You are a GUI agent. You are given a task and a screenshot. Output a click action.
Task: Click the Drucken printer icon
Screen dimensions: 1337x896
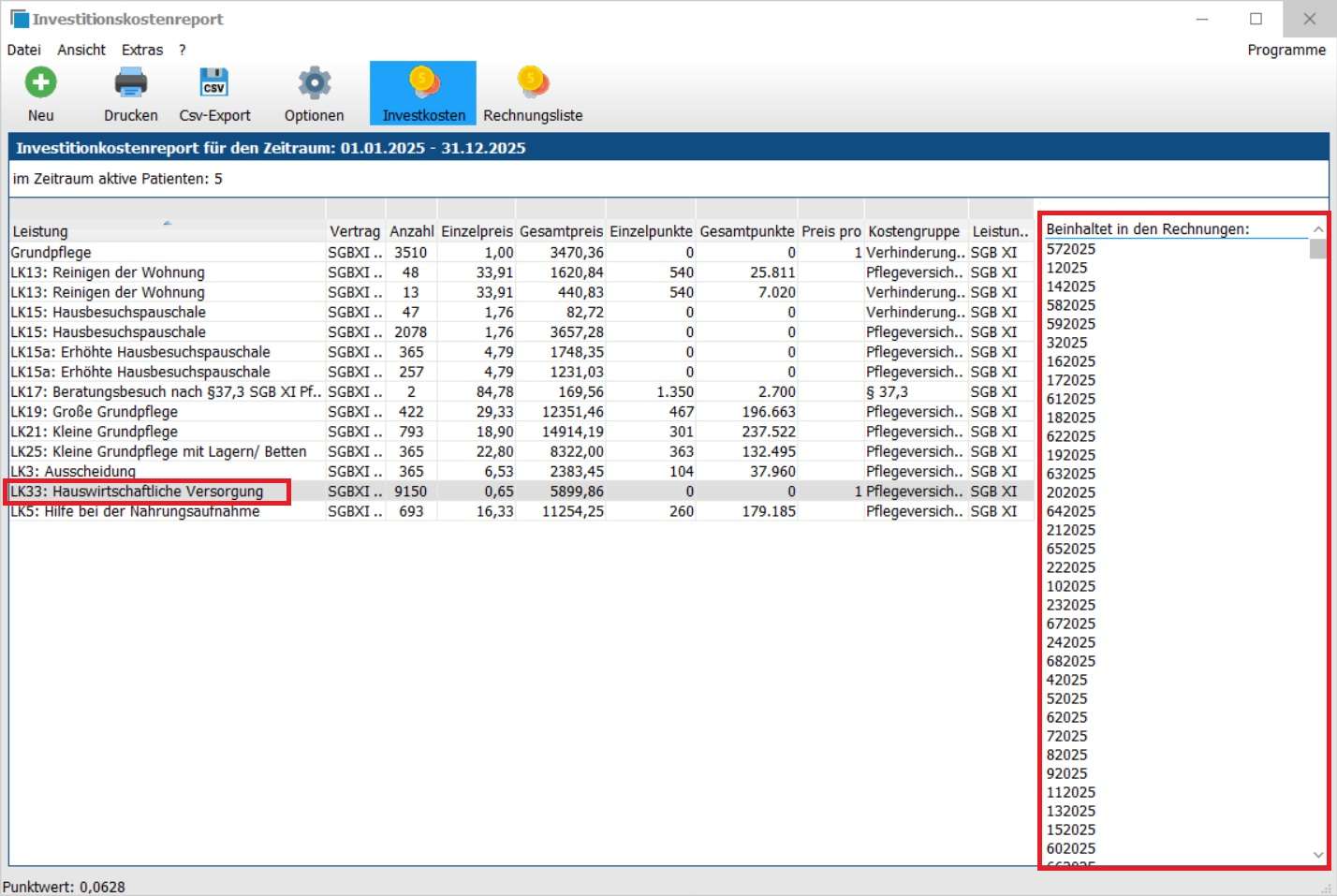click(x=130, y=83)
